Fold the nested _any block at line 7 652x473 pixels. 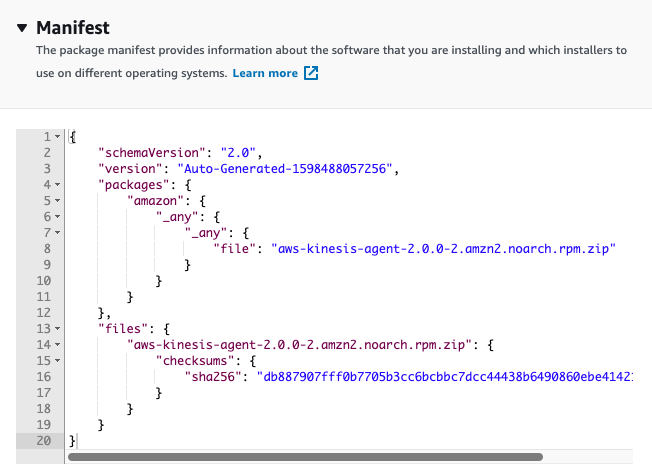pyautogui.click(x=57, y=232)
